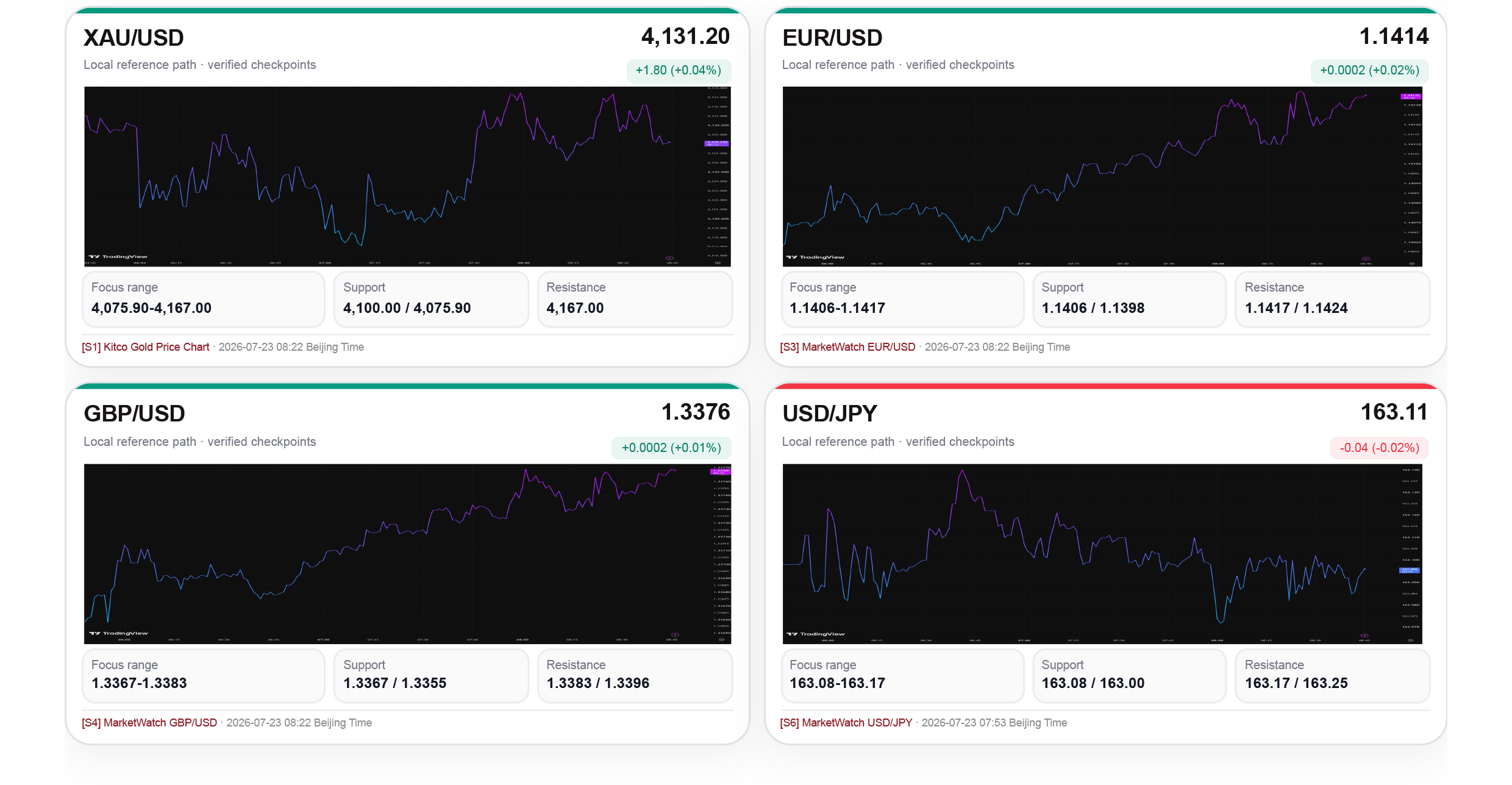Screen dimensions: 1512x785
Task: Click purple lightning marker on EUR/USD chart
Action: pos(1366,259)
